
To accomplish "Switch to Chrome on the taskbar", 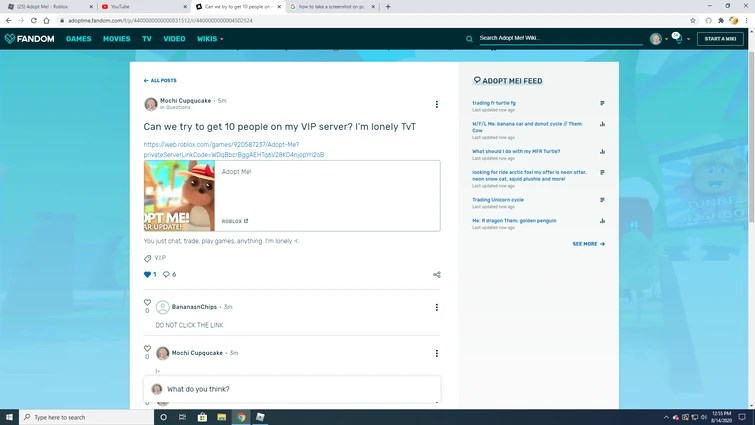I will coord(241,417).
